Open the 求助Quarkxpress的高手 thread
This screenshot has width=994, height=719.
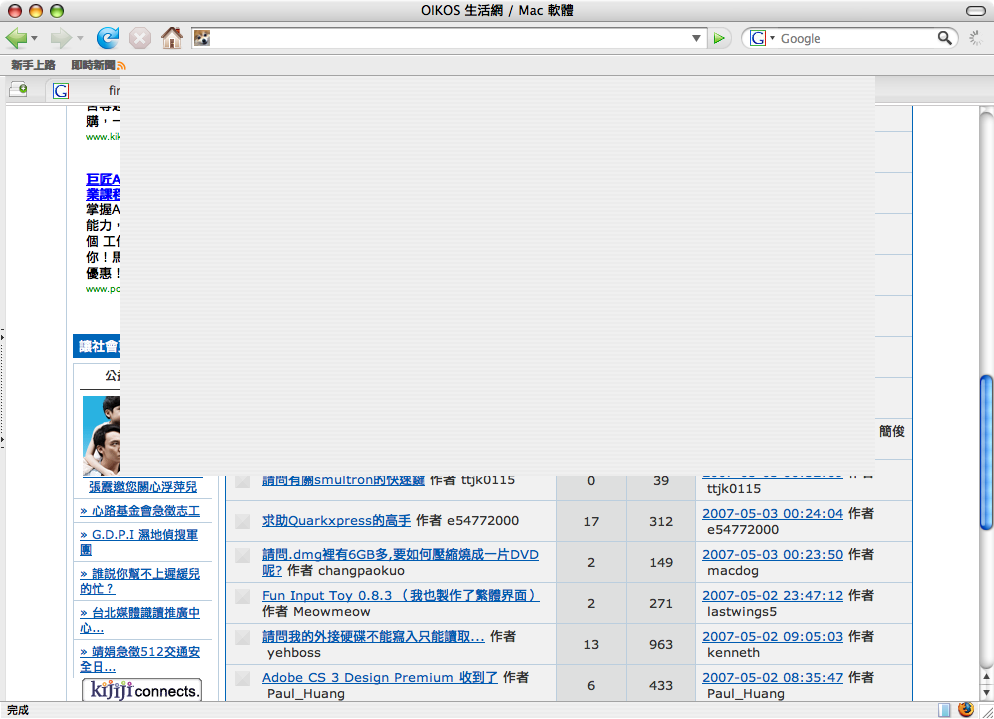(336, 520)
